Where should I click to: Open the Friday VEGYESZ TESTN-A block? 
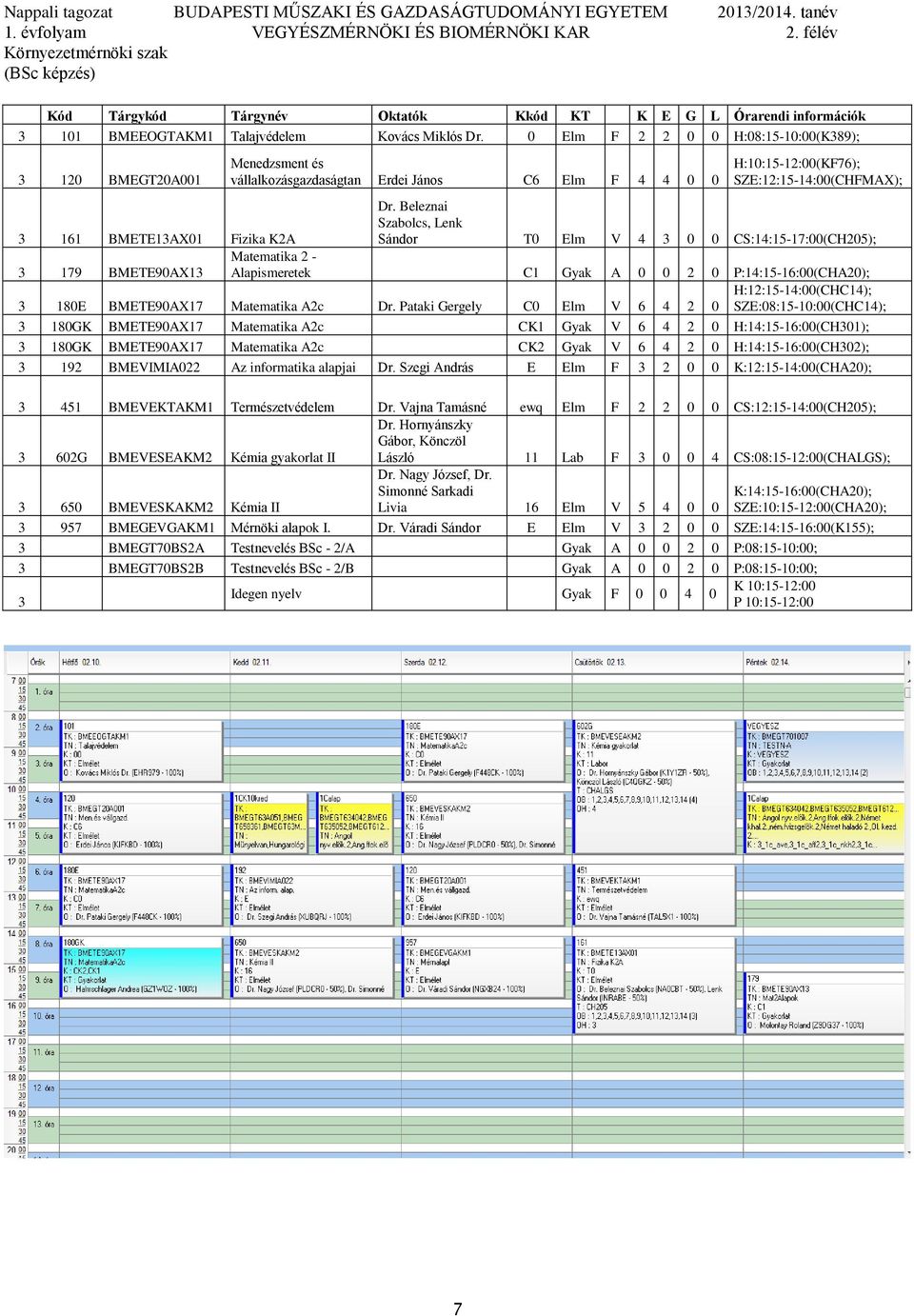(x=825, y=750)
